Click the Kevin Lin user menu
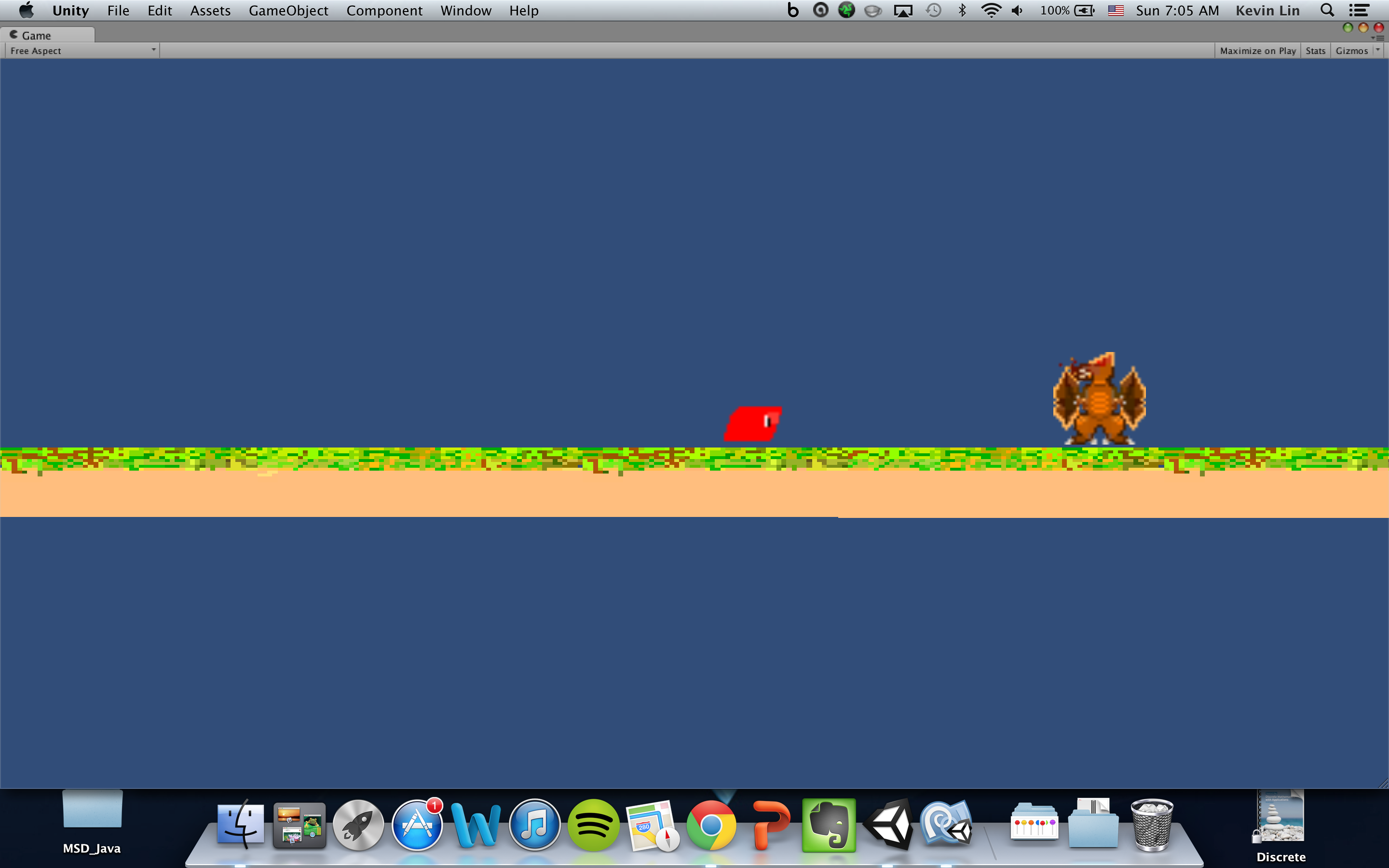Image resolution: width=1389 pixels, height=868 pixels. coord(1267,10)
